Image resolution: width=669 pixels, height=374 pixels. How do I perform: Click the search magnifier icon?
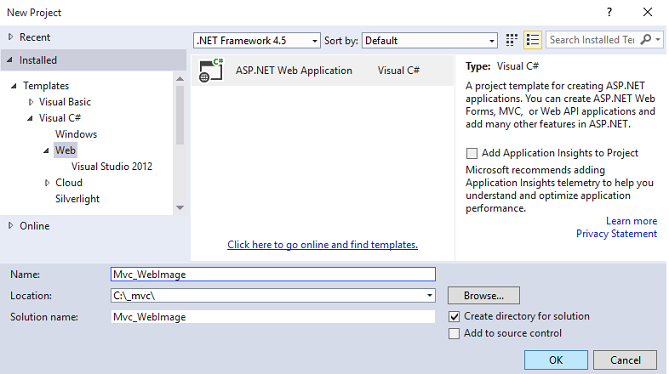click(x=646, y=40)
